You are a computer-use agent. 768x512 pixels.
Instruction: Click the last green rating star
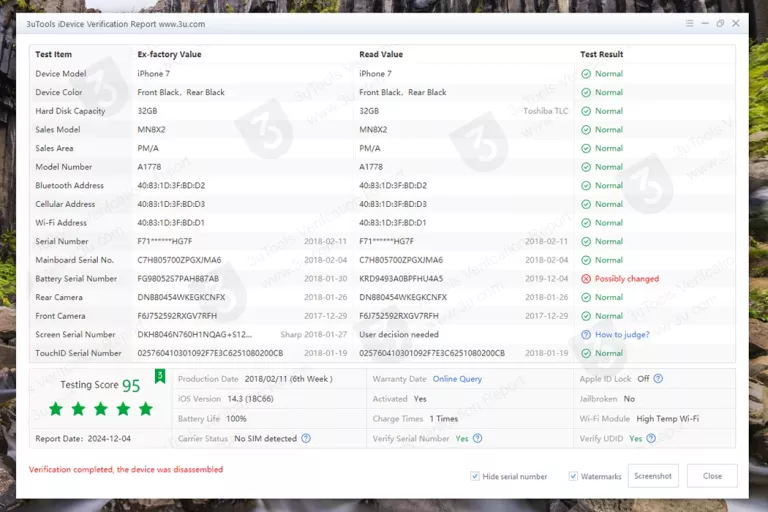(x=145, y=409)
